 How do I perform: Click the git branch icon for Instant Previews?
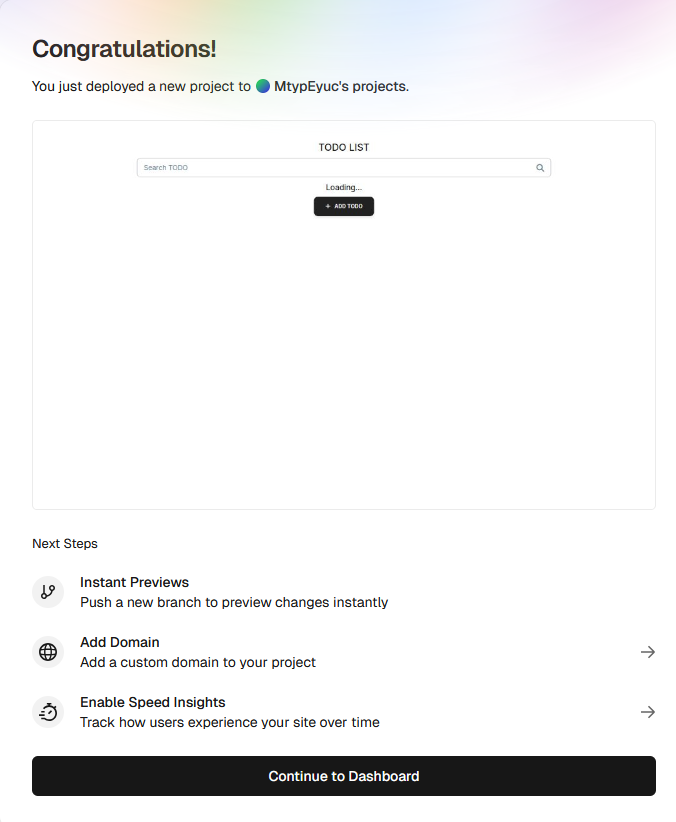click(48, 592)
